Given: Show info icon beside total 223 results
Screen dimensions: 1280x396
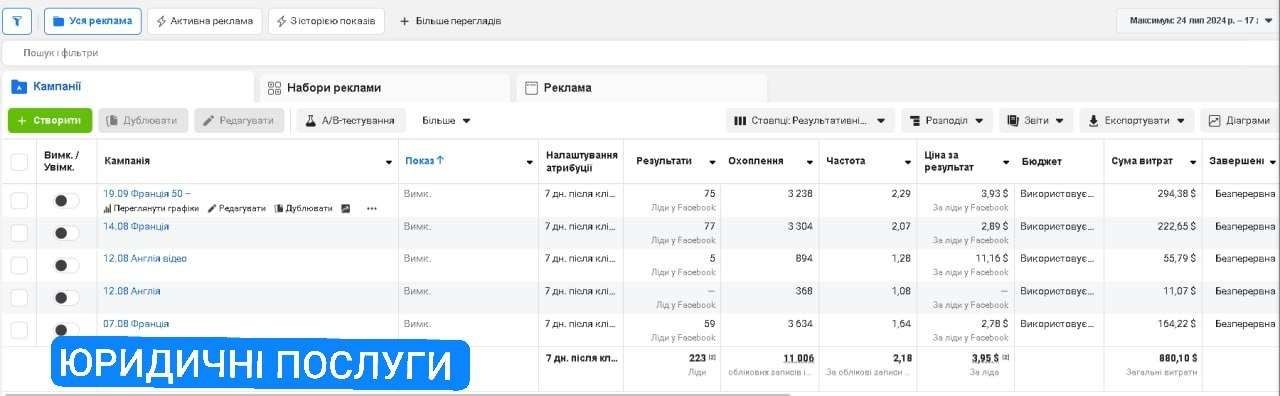Looking at the screenshot, I should coord(712,357).
